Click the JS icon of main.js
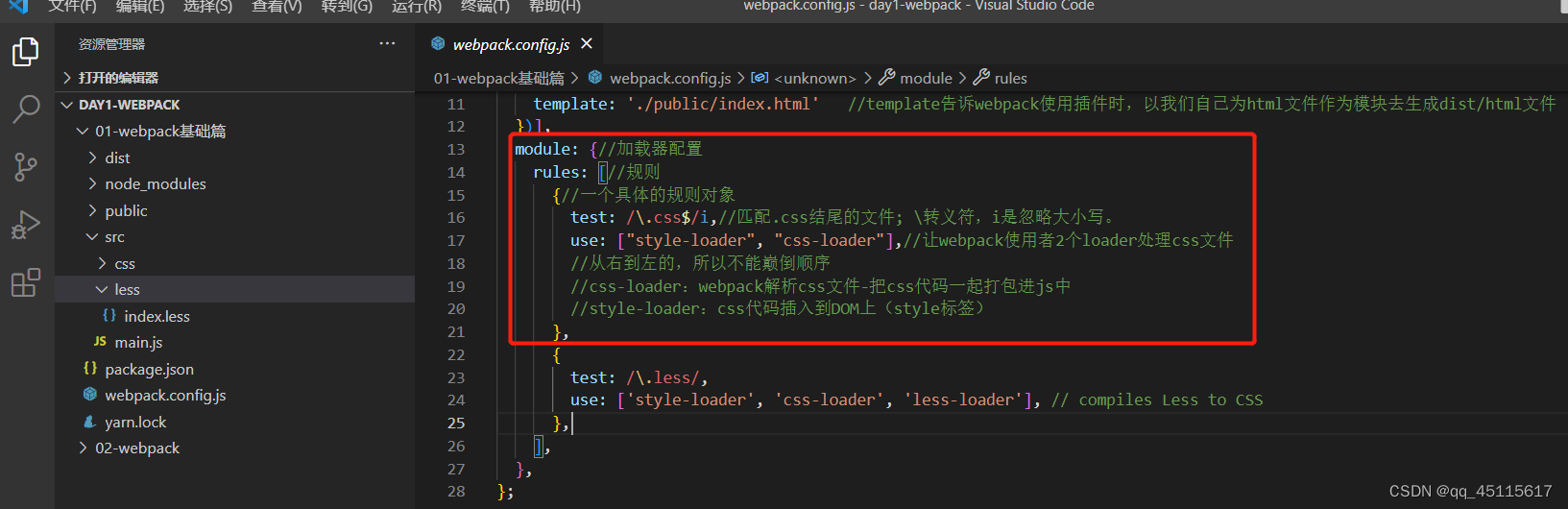 point(100,342)
